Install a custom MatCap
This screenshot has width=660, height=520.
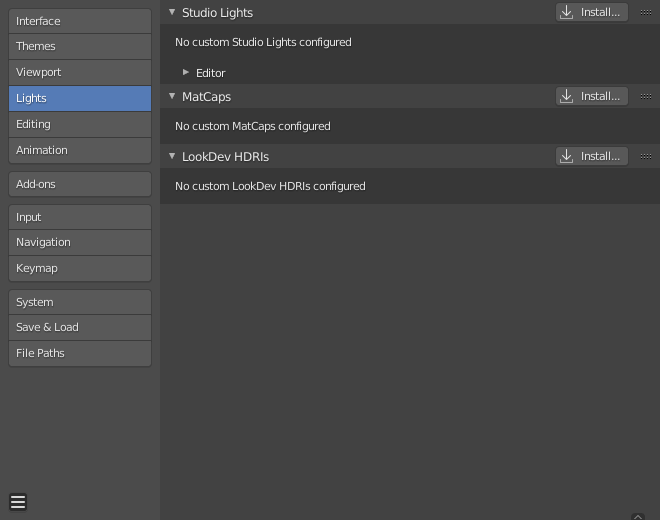click(592, 96)
